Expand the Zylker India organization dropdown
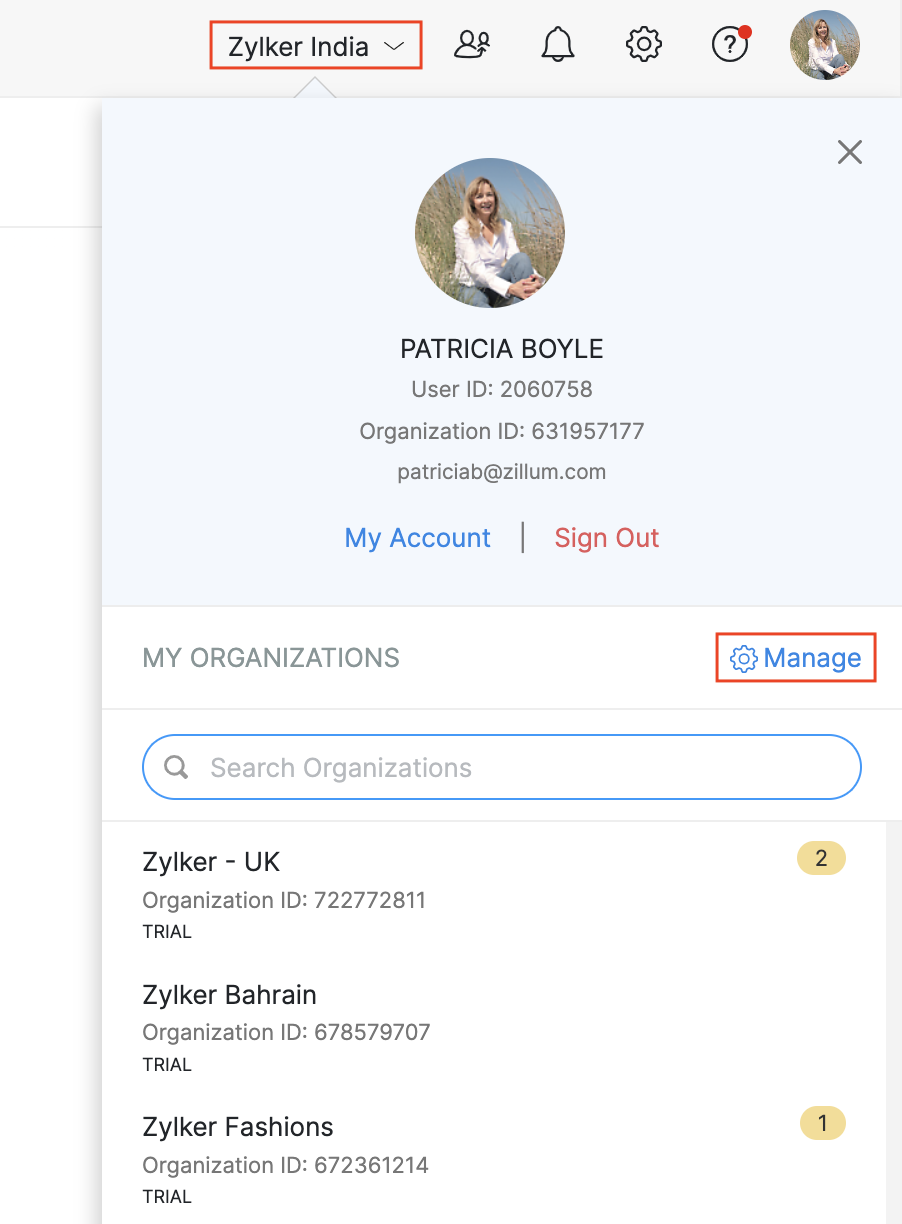This screenshot has height=1224, width=902. click(315, 44)
